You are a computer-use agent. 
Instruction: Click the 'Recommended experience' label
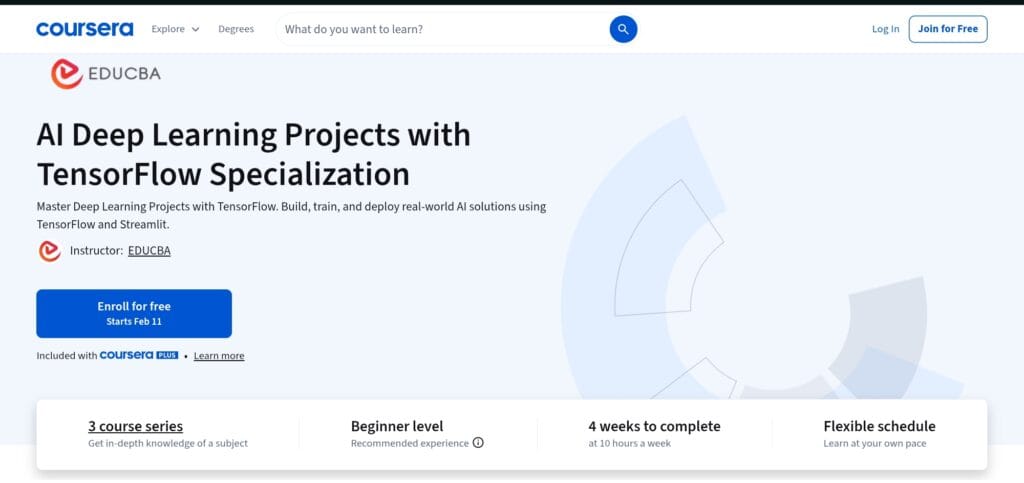409,443
